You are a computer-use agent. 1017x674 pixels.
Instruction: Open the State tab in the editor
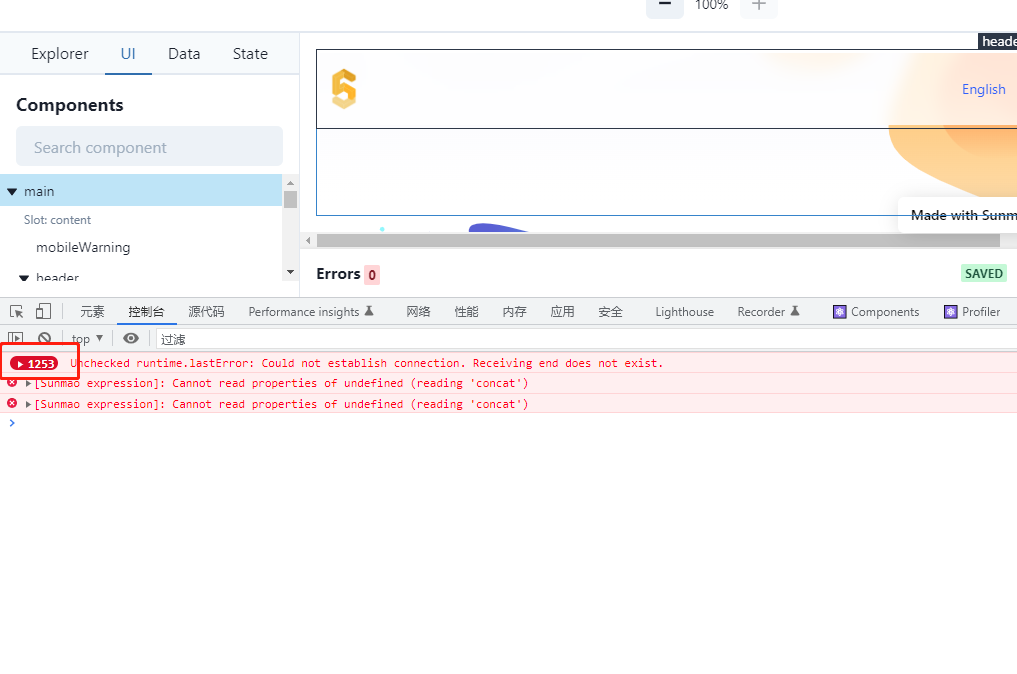click(249, 54)
